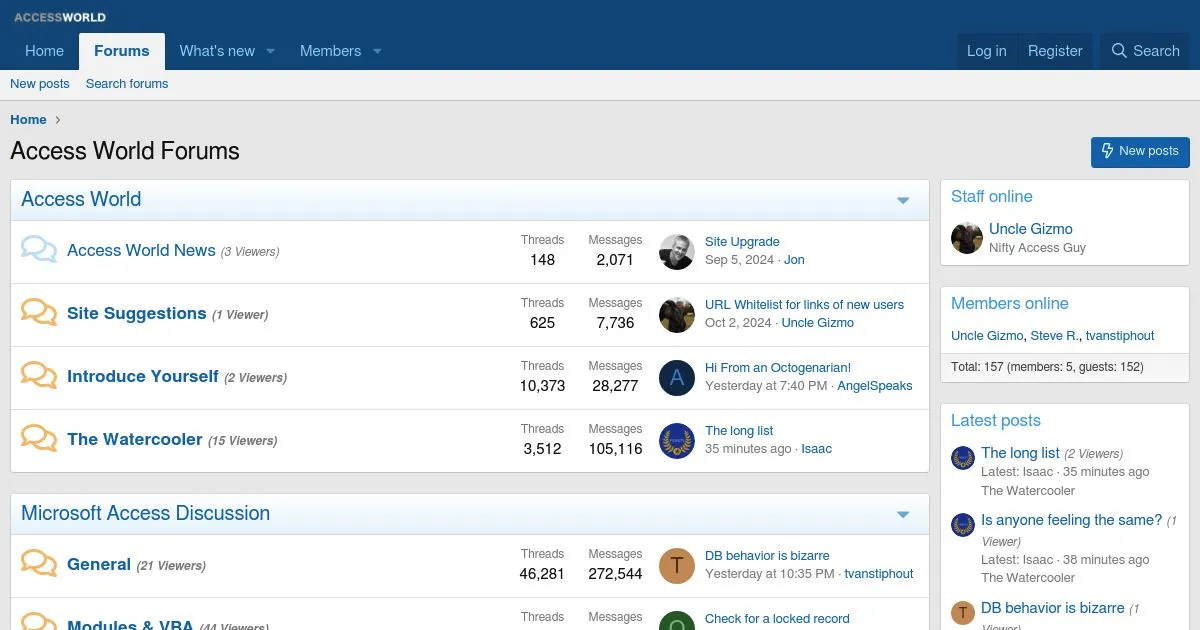Expand the What's new dropdown arrow

point(270,51)
